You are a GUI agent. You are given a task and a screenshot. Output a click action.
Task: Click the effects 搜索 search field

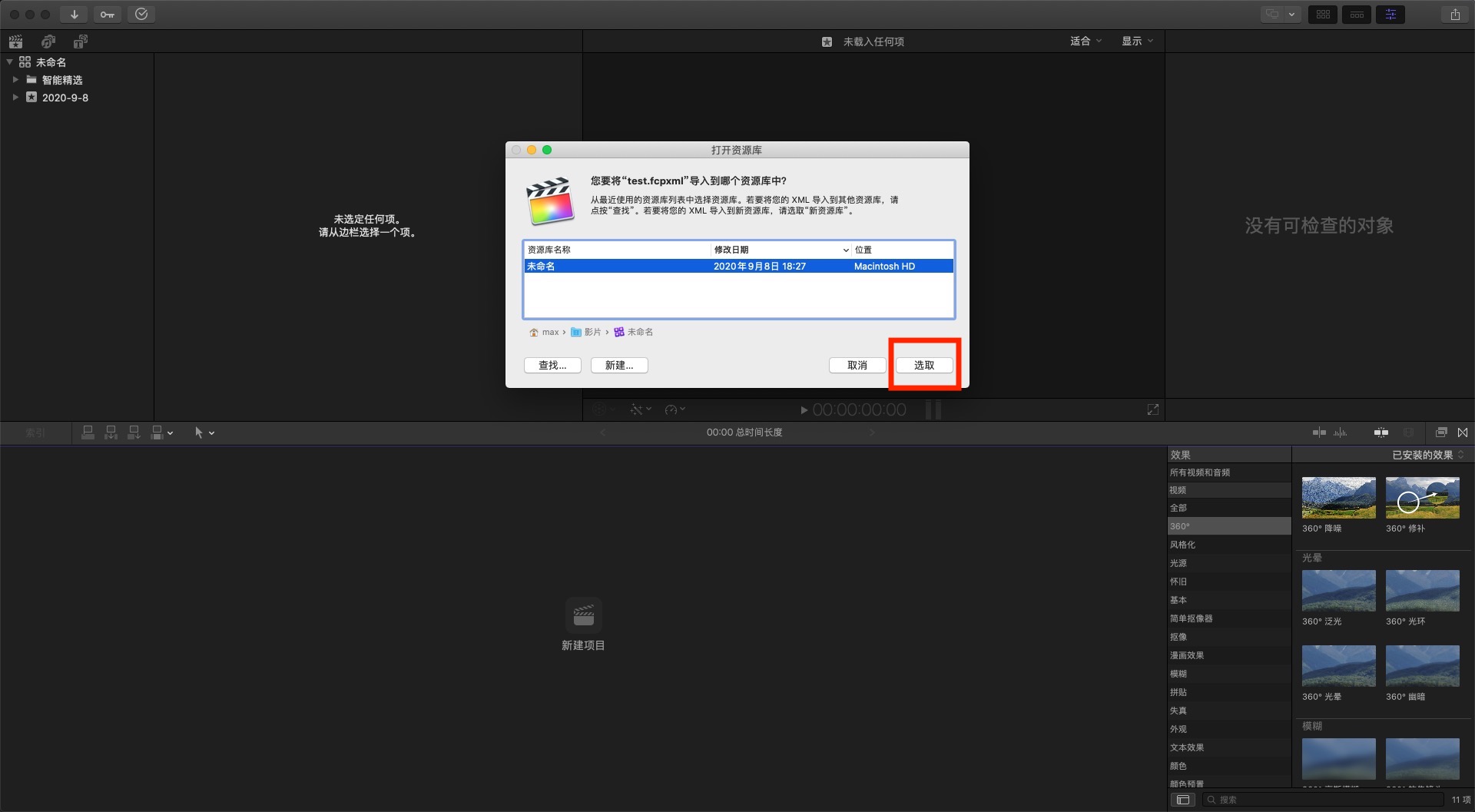click(1323, 800)
